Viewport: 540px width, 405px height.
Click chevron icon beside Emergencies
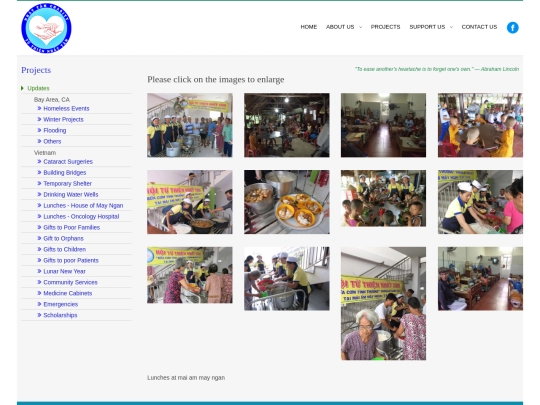(39, 304)
